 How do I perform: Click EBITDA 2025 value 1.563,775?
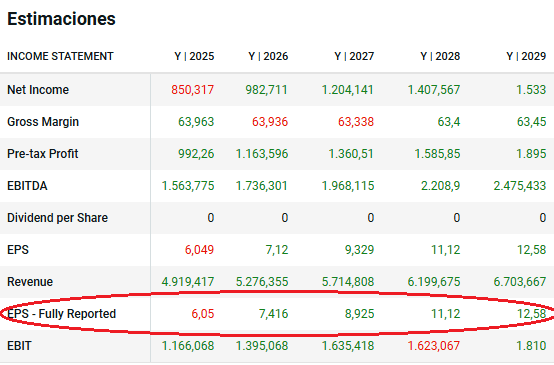pos(188,186)
